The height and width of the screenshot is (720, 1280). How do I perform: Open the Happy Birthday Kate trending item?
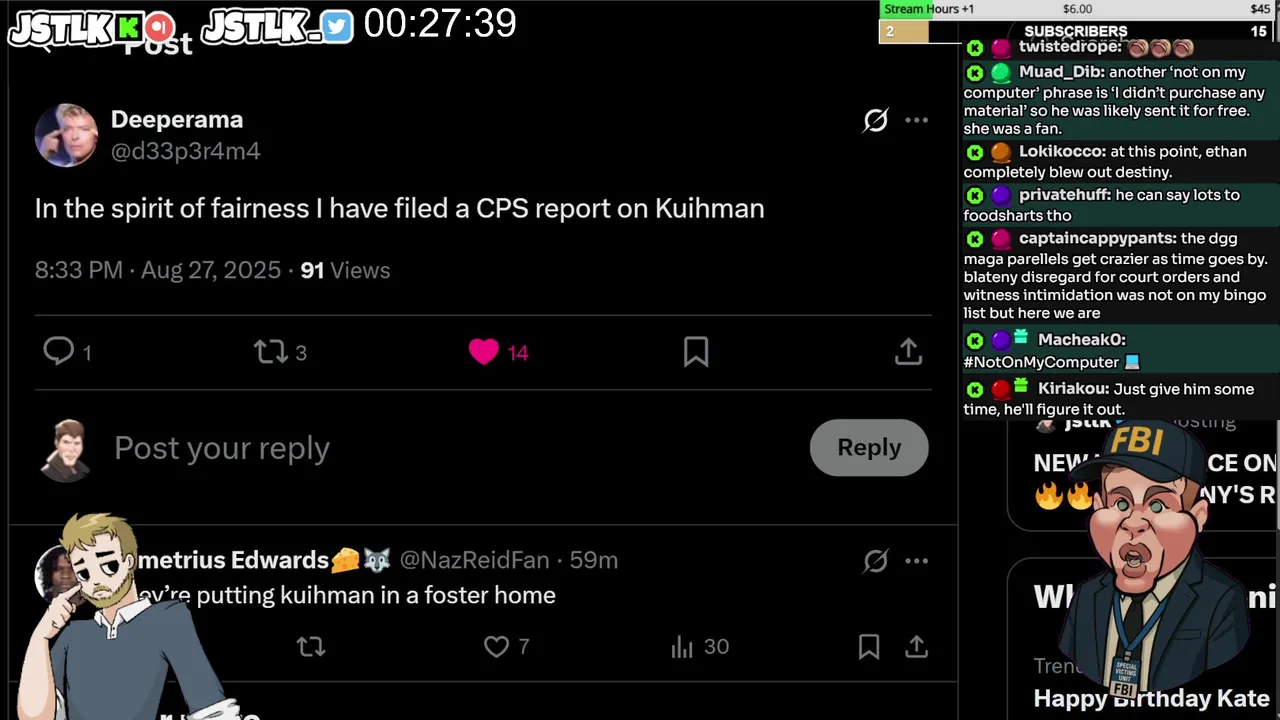tap(1151, 698)
